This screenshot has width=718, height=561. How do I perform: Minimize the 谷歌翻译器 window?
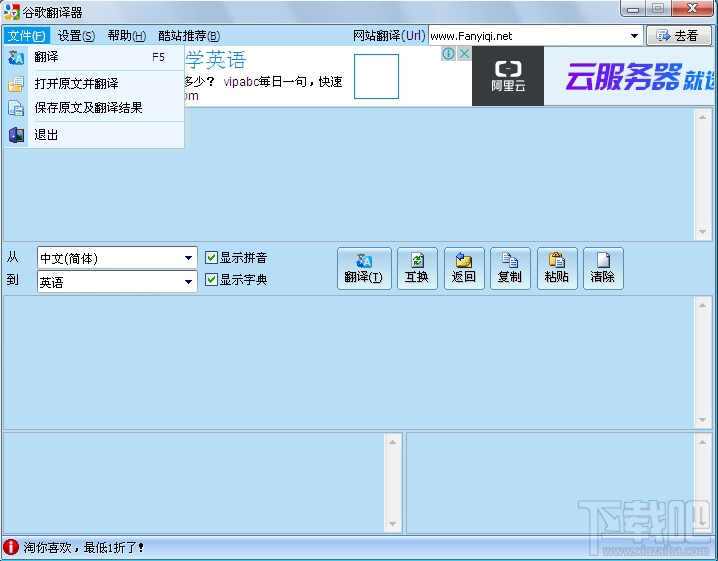(633, 8)
